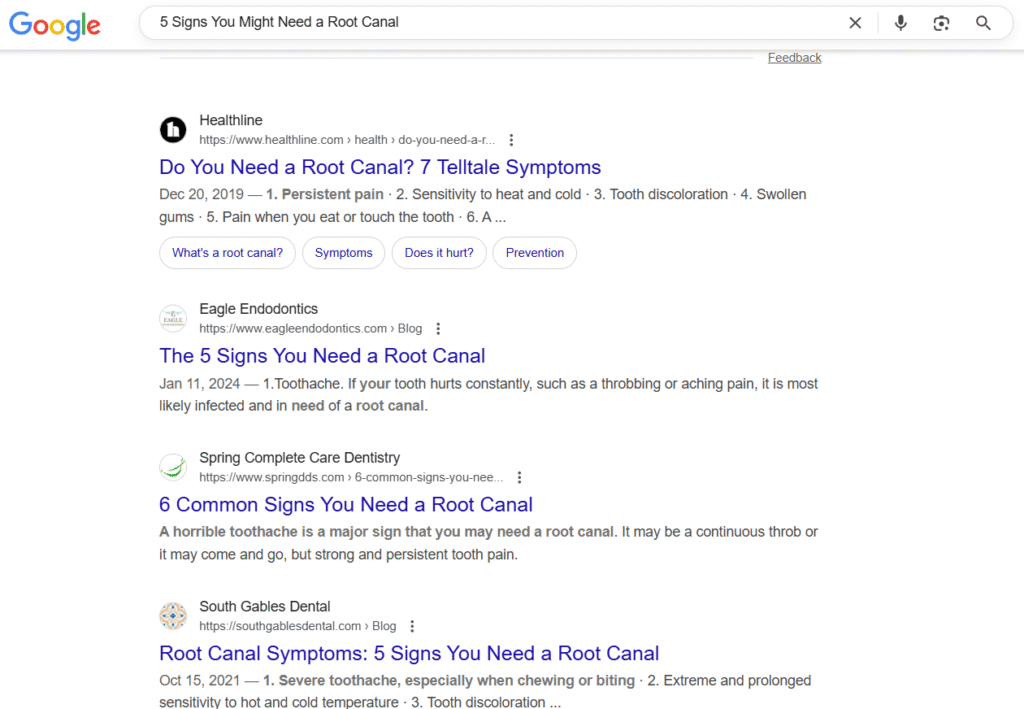This screenshot has height=709, width=1024.
Task: Click the 'Oct 15, 2021' snippet text
Action: point(200,681)
